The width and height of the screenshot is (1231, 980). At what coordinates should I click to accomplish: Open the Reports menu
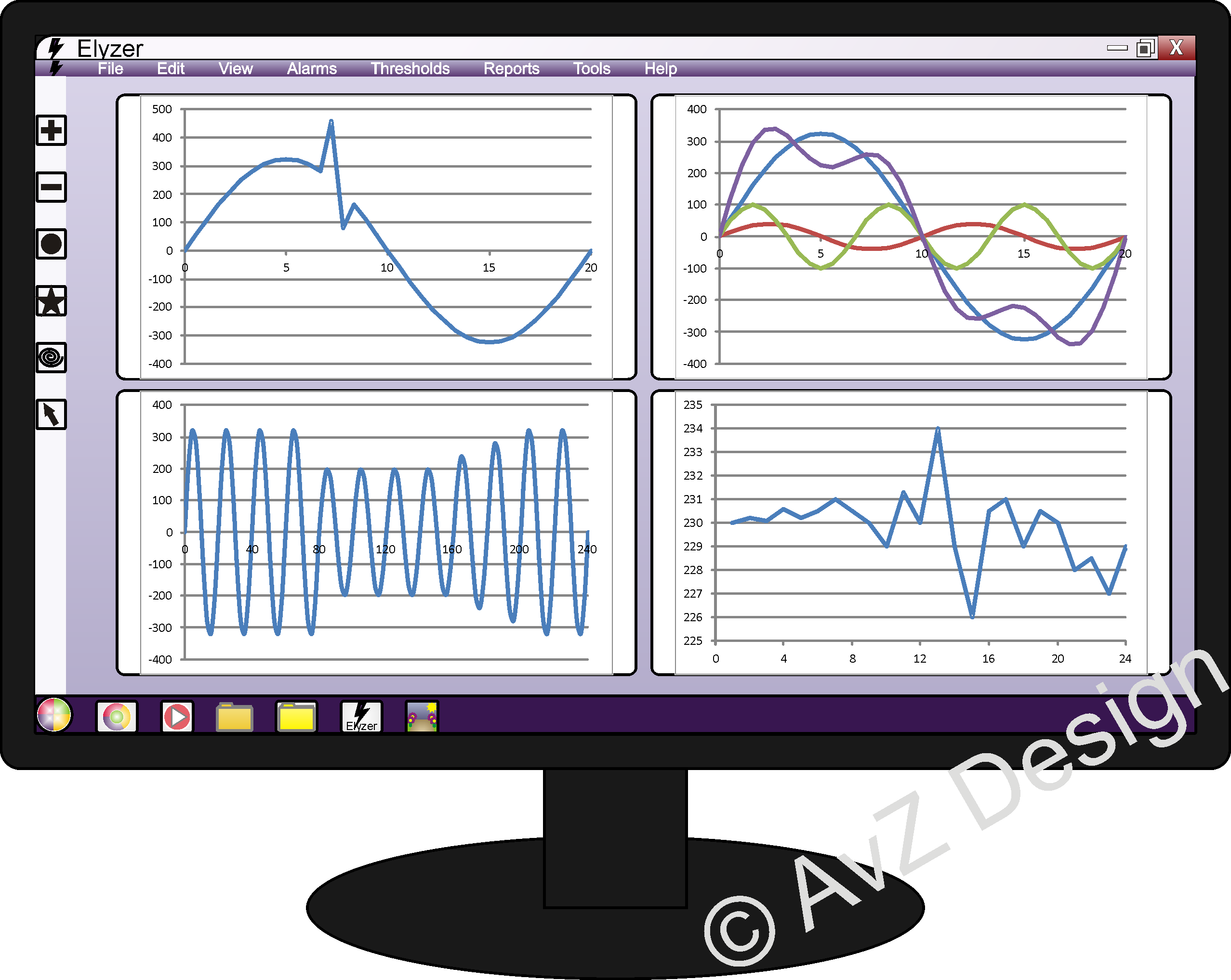click(511, 68)
